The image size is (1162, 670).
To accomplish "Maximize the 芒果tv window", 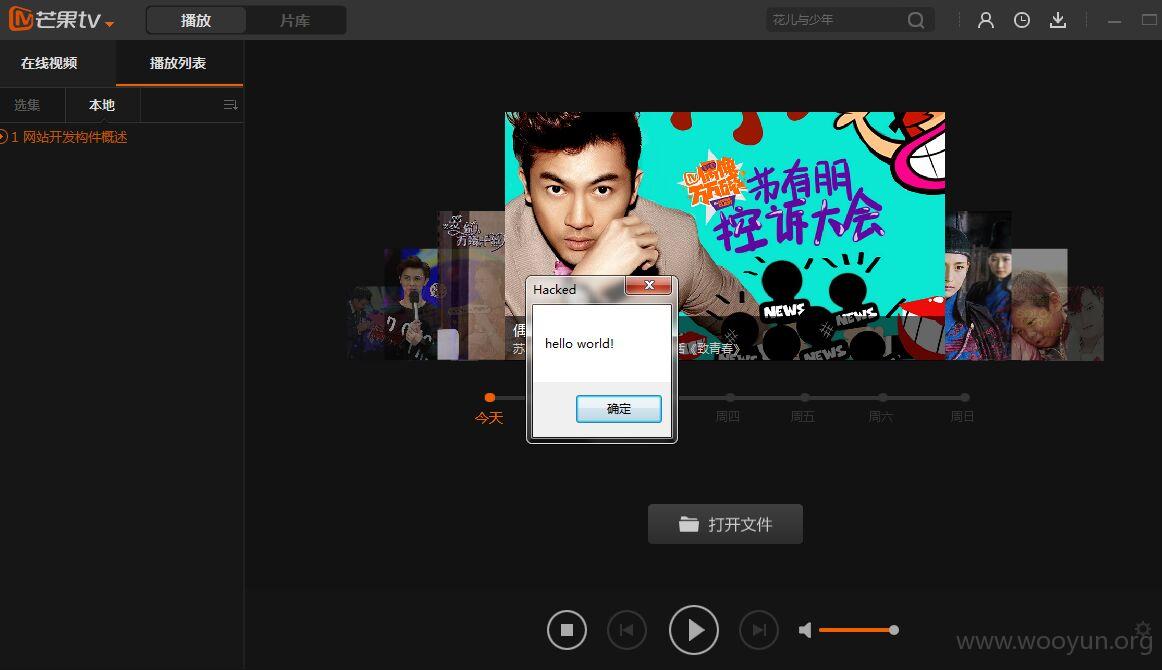I will (1149, 20).
